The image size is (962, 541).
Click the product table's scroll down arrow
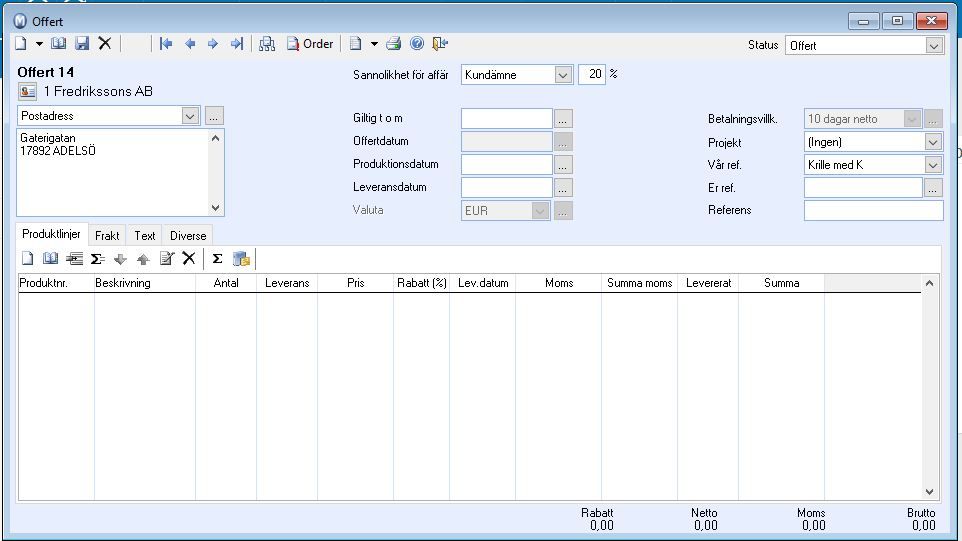click(930, 491)
